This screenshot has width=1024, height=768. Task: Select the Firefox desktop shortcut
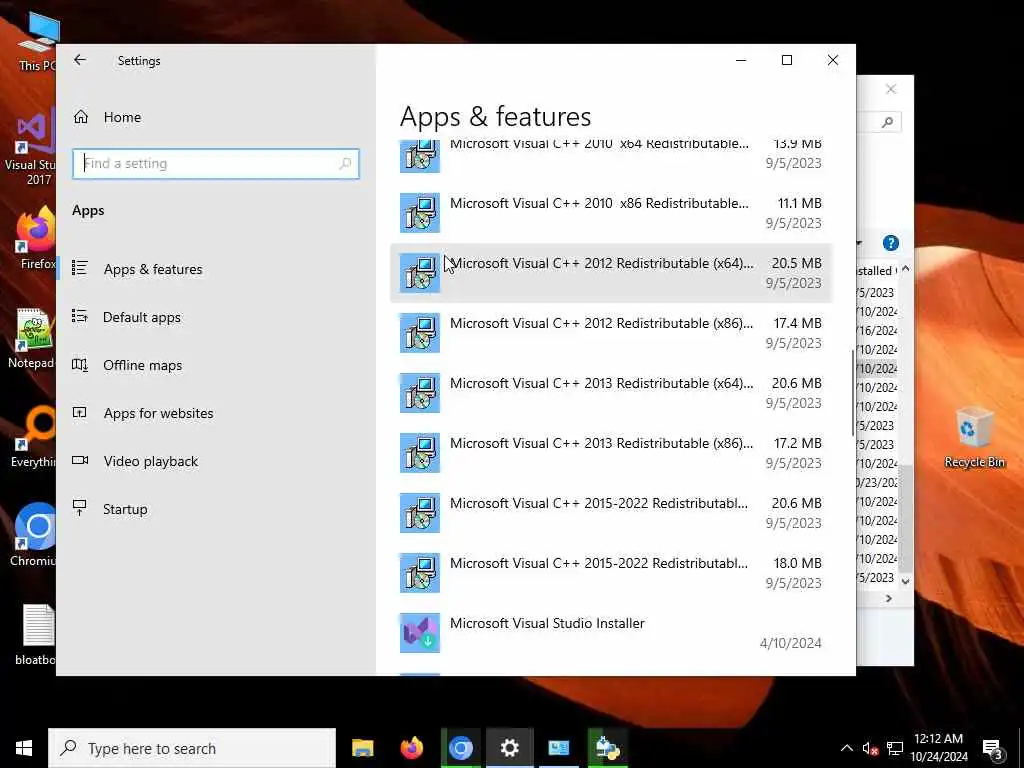tap(37, 238)
